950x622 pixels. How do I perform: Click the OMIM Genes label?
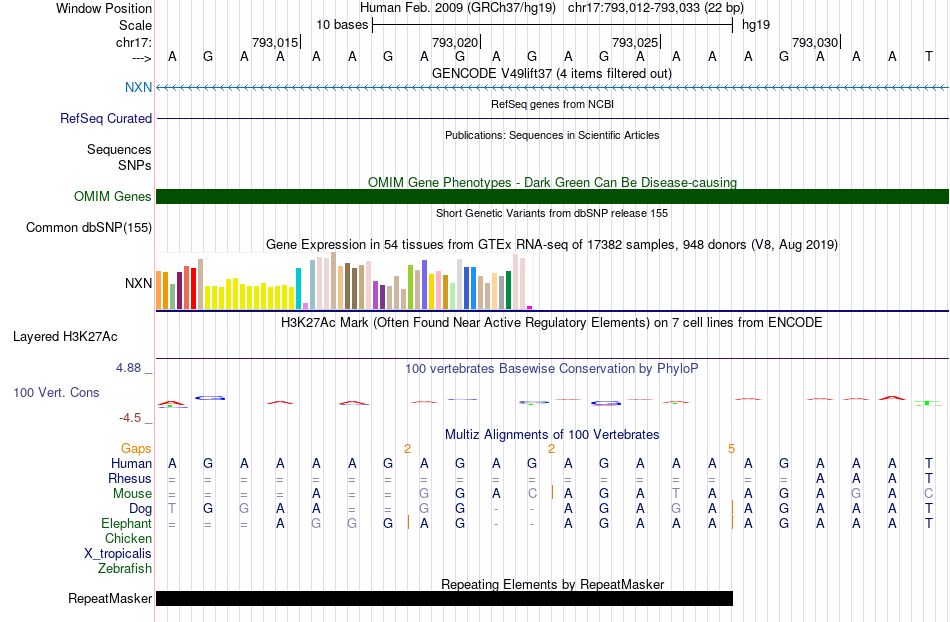point(112,196)
